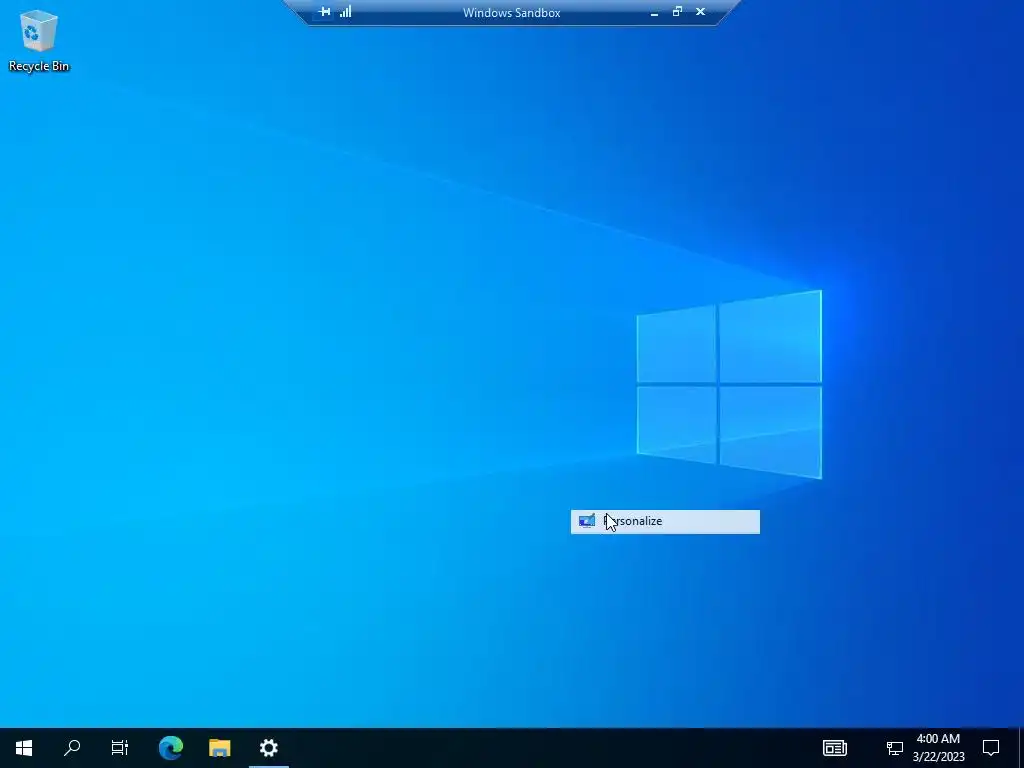Launch Microsoft Edge from the taskbar
Viewport: 1024px width, 768px height.
tap(170, 748)
